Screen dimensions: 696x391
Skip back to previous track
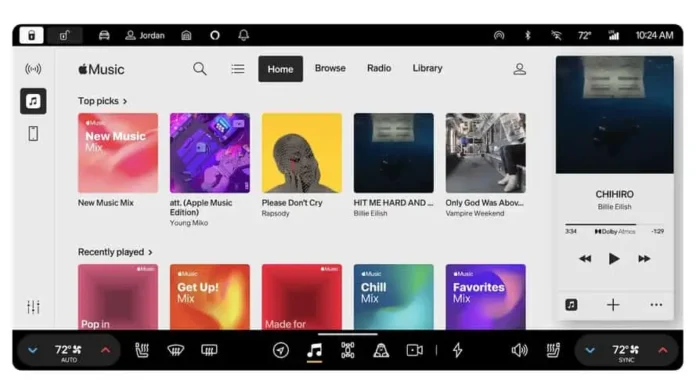[585, 259]
